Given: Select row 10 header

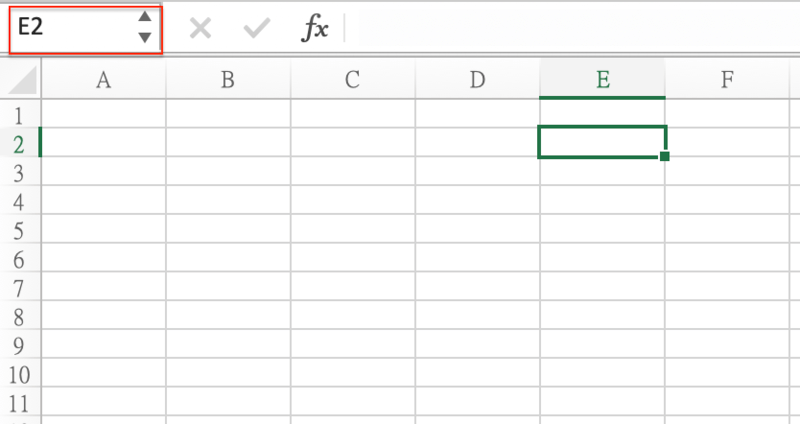Looking at the screenshot, I should tap(19, 376).
